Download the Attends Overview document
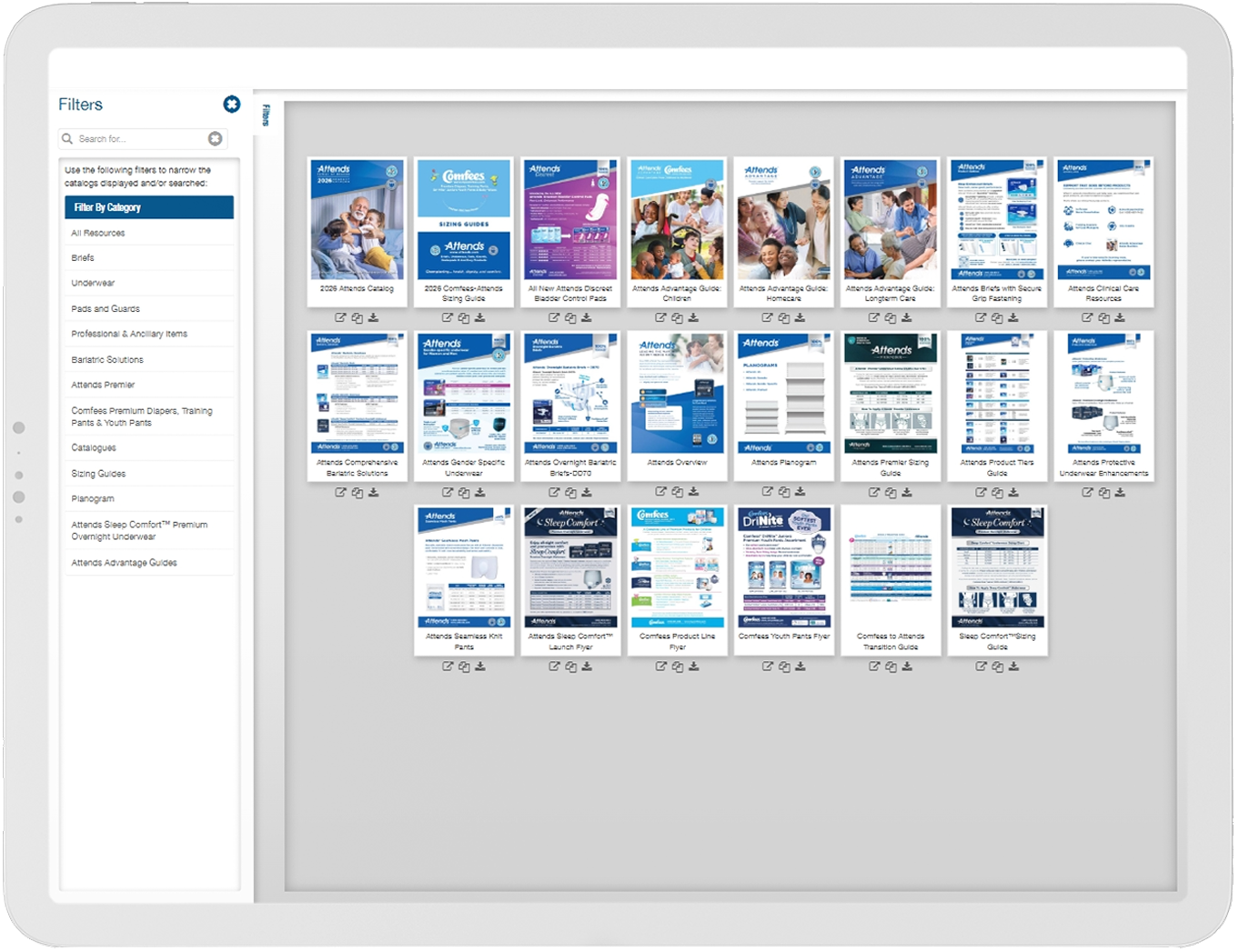1239x952 pixels. point(694,493)
